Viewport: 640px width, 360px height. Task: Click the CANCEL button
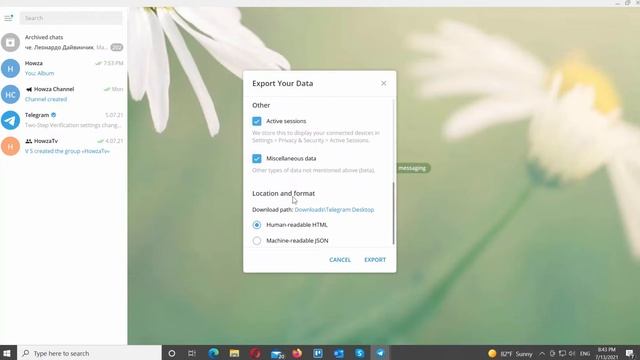pos(340,260)
